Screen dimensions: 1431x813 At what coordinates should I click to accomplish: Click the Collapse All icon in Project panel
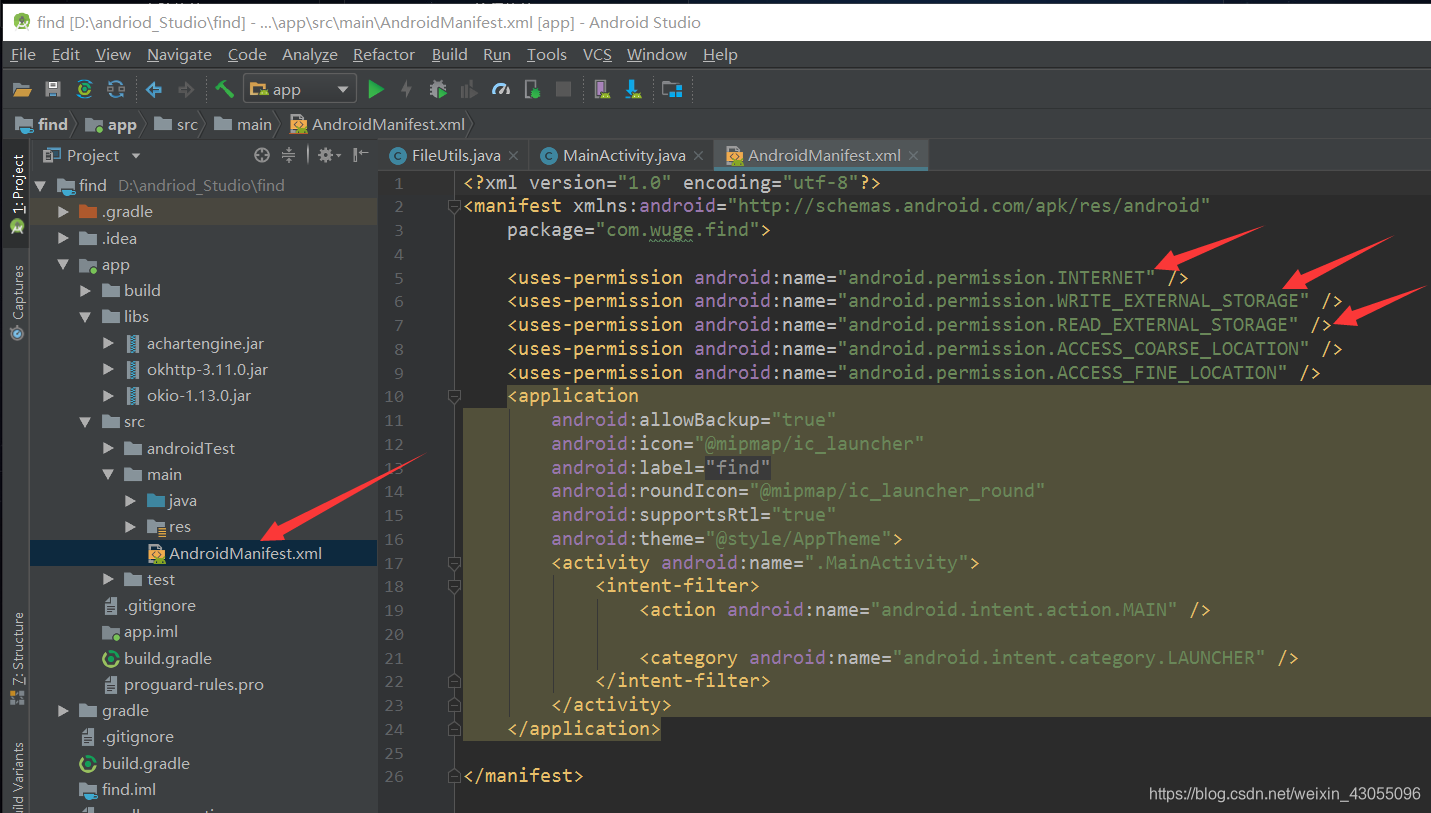tap(288, 155)
